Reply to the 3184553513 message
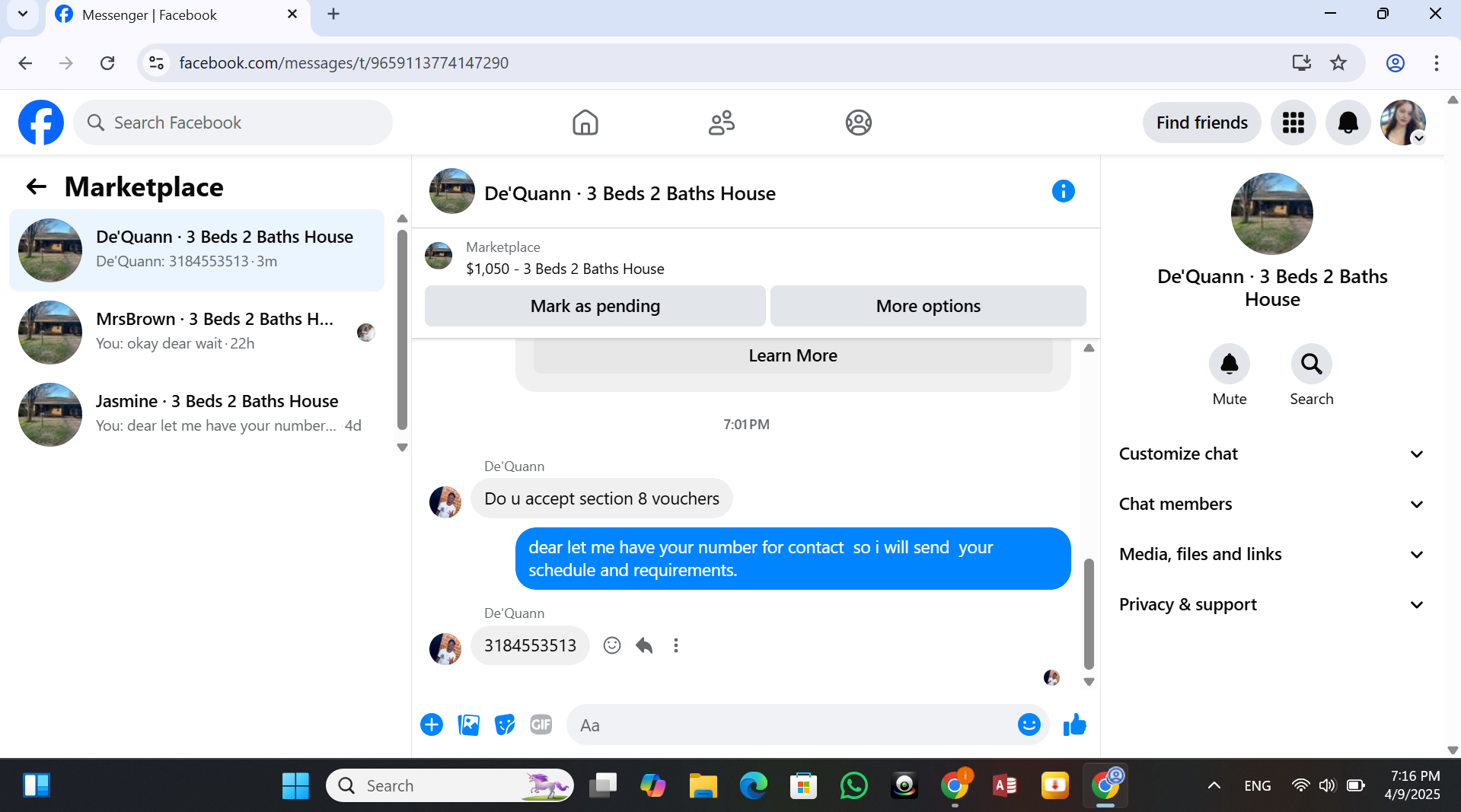 tap(644, 645)
